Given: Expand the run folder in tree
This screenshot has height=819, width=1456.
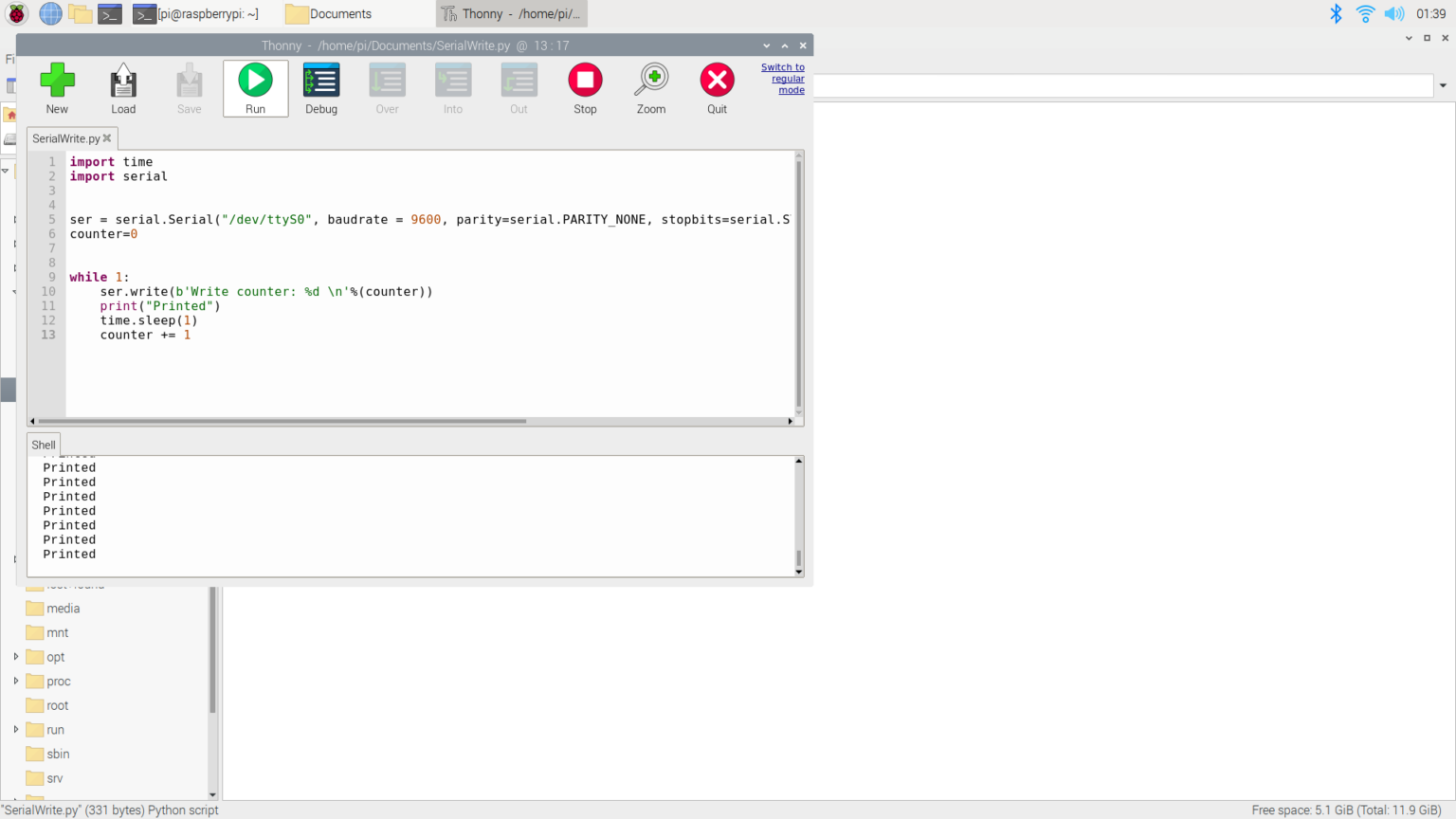Looking at the screenshot, I should 15,729.
